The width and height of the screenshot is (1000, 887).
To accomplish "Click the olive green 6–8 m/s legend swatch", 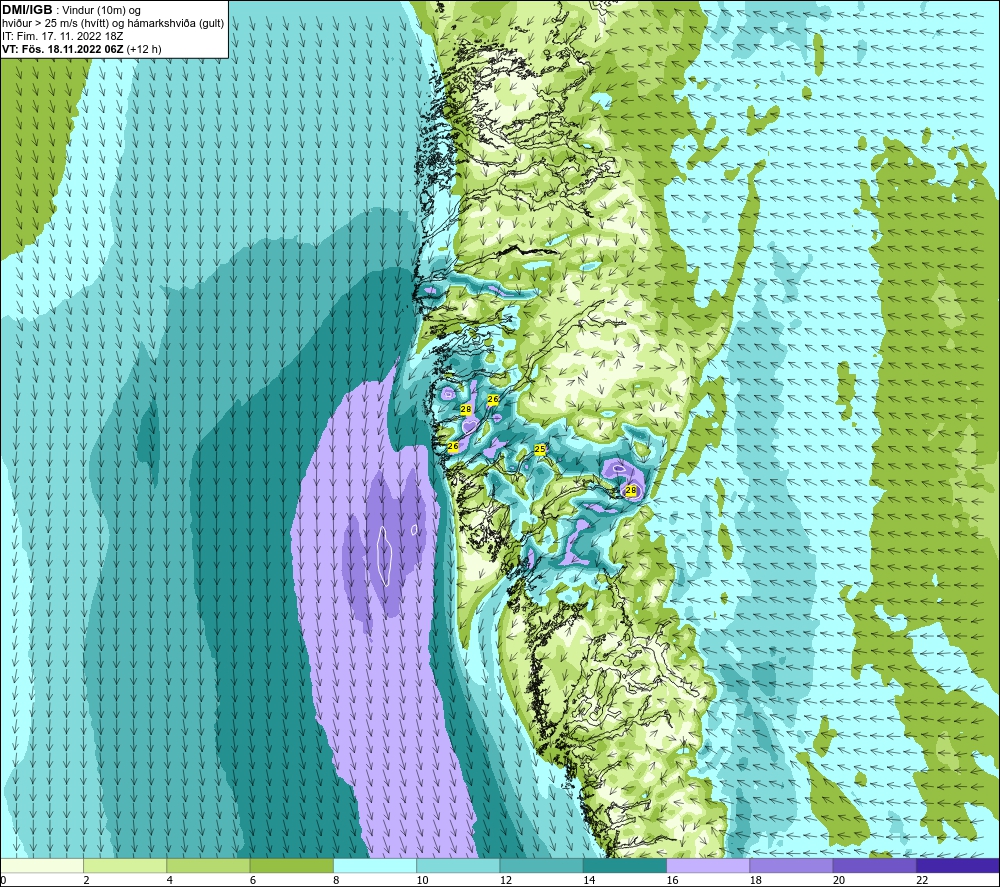I will 291,865.
